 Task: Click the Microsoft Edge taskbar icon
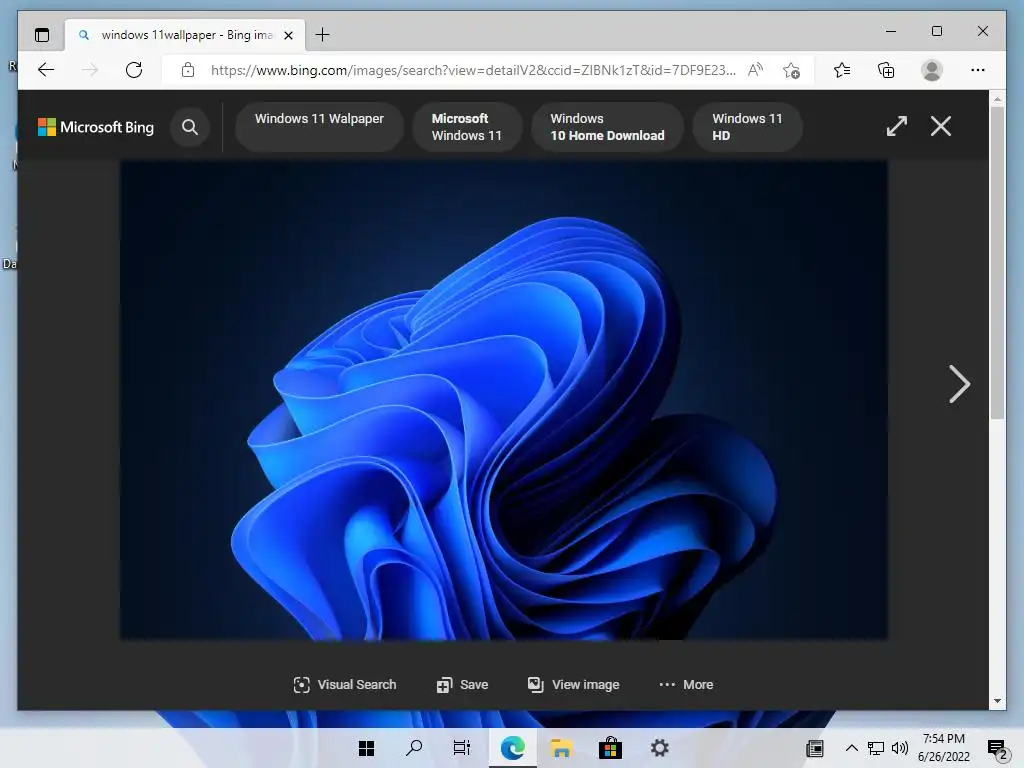pos(513,748)
